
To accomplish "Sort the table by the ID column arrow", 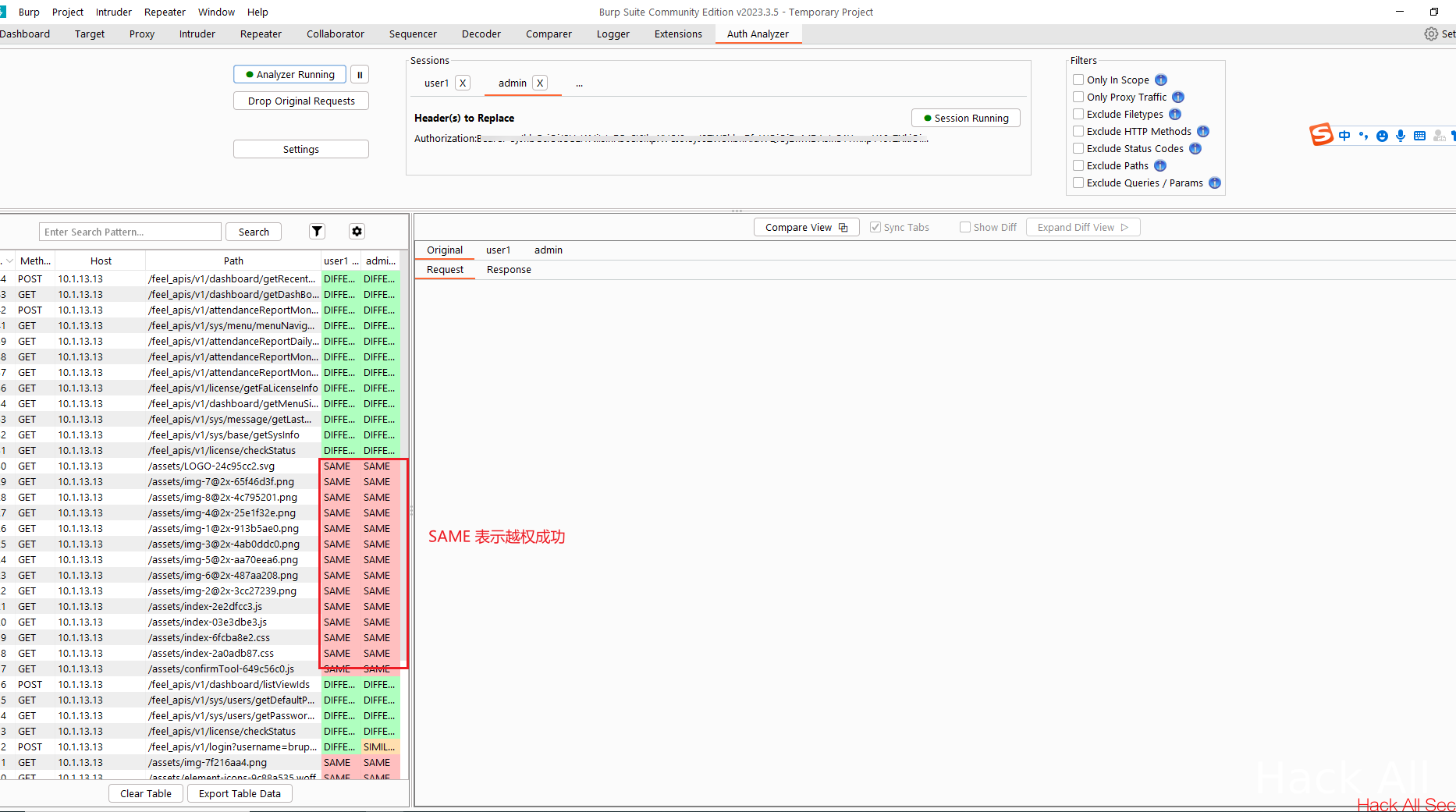I will coord(8,261).
